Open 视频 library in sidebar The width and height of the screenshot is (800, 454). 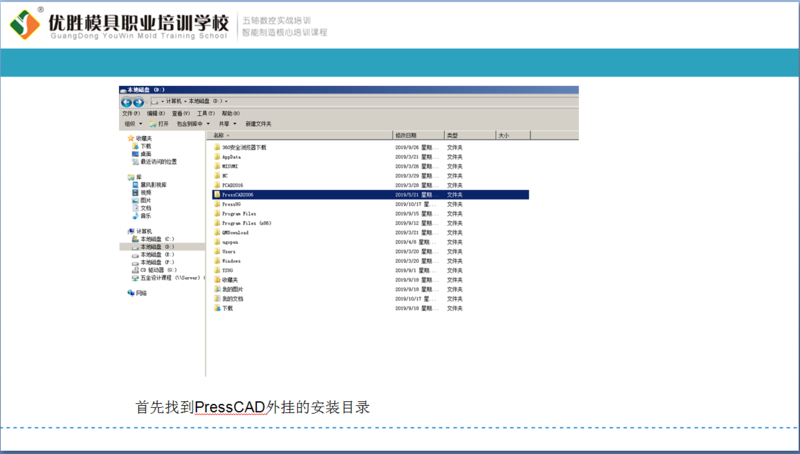tap(141, 192)
